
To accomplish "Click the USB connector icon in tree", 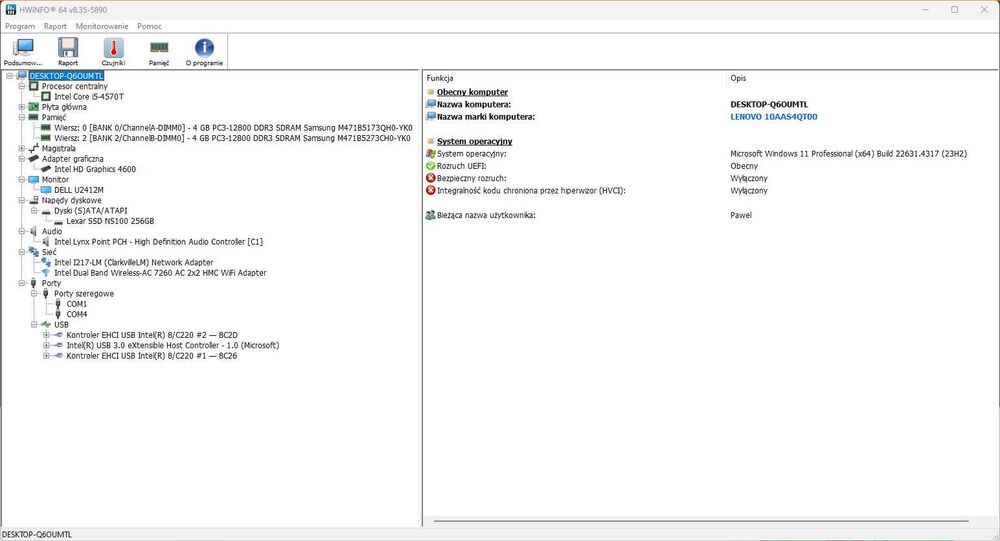I will (46, 324).
